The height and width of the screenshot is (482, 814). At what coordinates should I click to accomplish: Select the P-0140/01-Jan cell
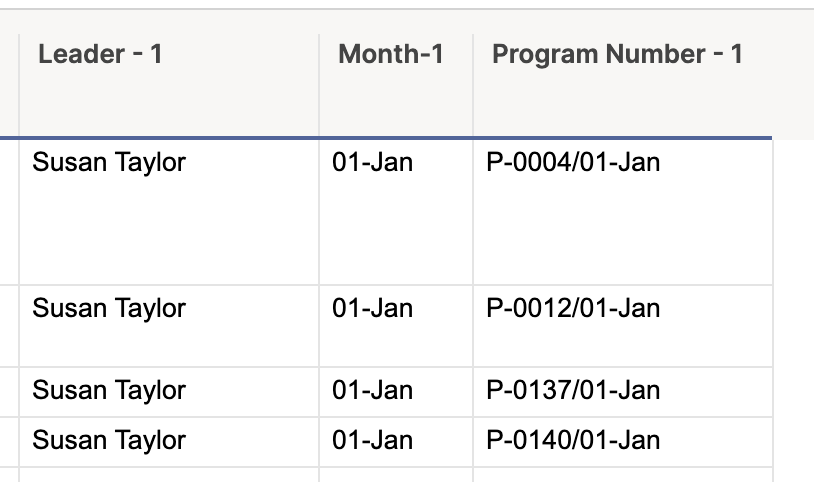point(622,442)
